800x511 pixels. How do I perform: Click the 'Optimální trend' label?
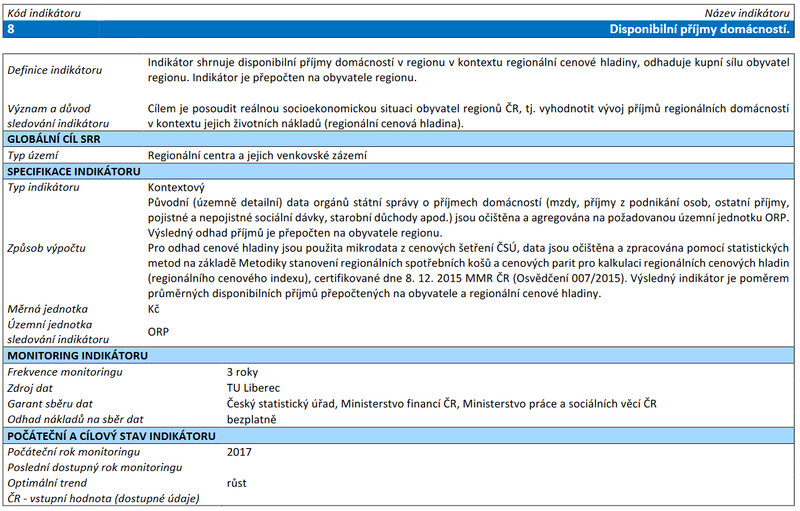47,483
